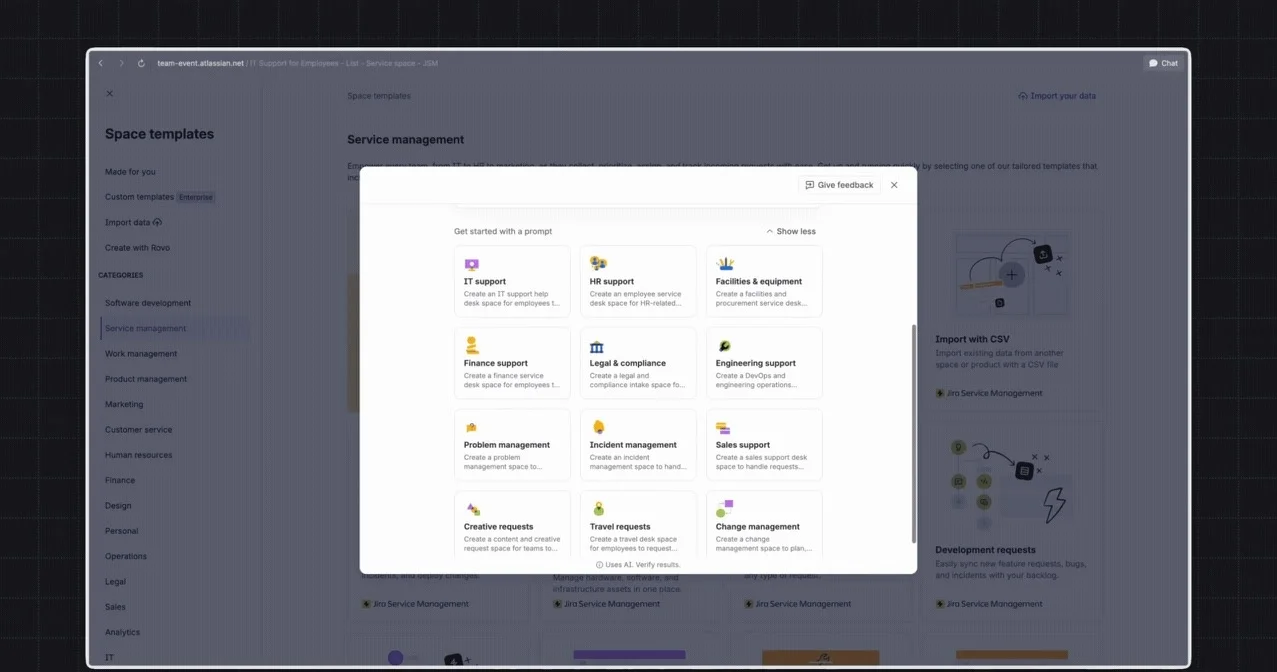Screen dimensions: 1277x672
Task: Select Import data in sidebar
Action: pyautogui.click(x=133, y=222)
